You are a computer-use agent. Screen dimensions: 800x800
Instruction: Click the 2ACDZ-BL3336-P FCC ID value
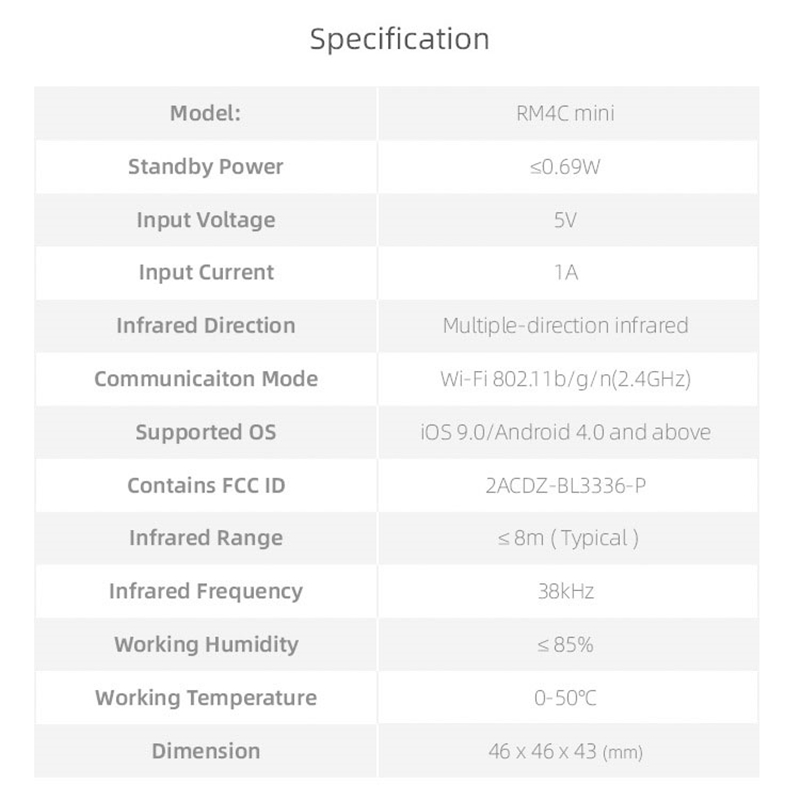point(565,486)
